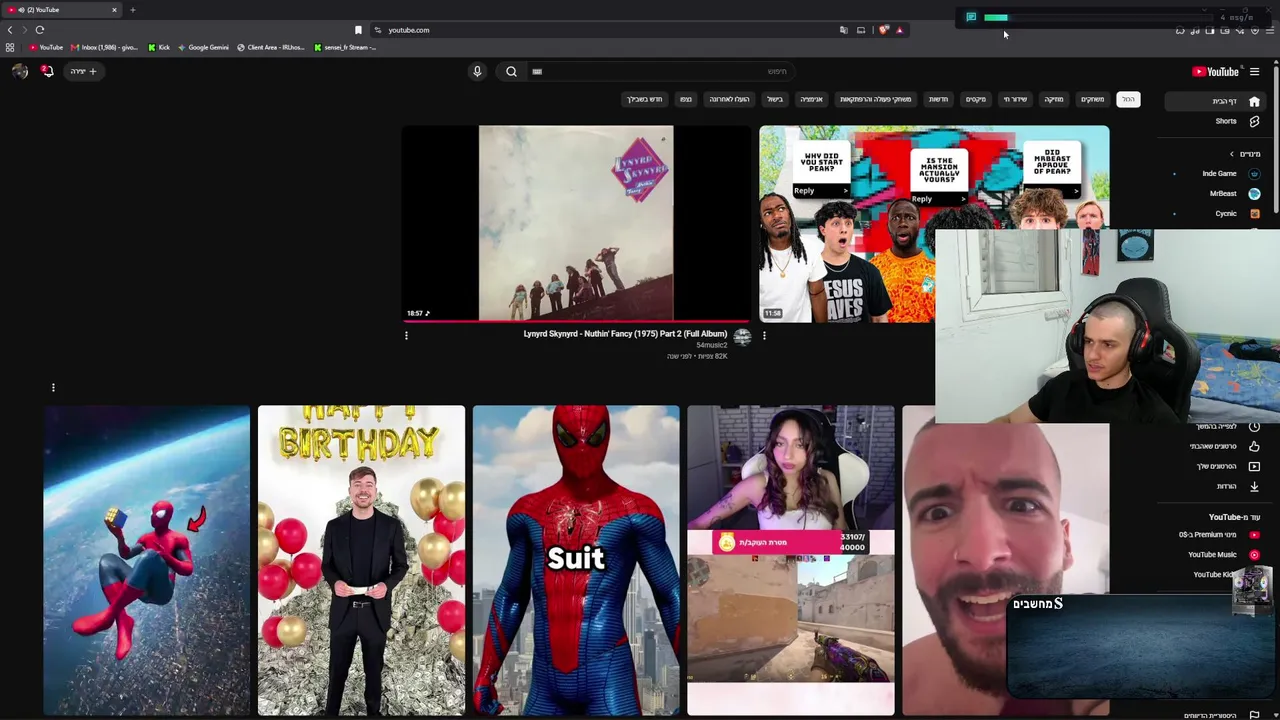Open the Cycnic channel subscription

tap(1228, 213)
